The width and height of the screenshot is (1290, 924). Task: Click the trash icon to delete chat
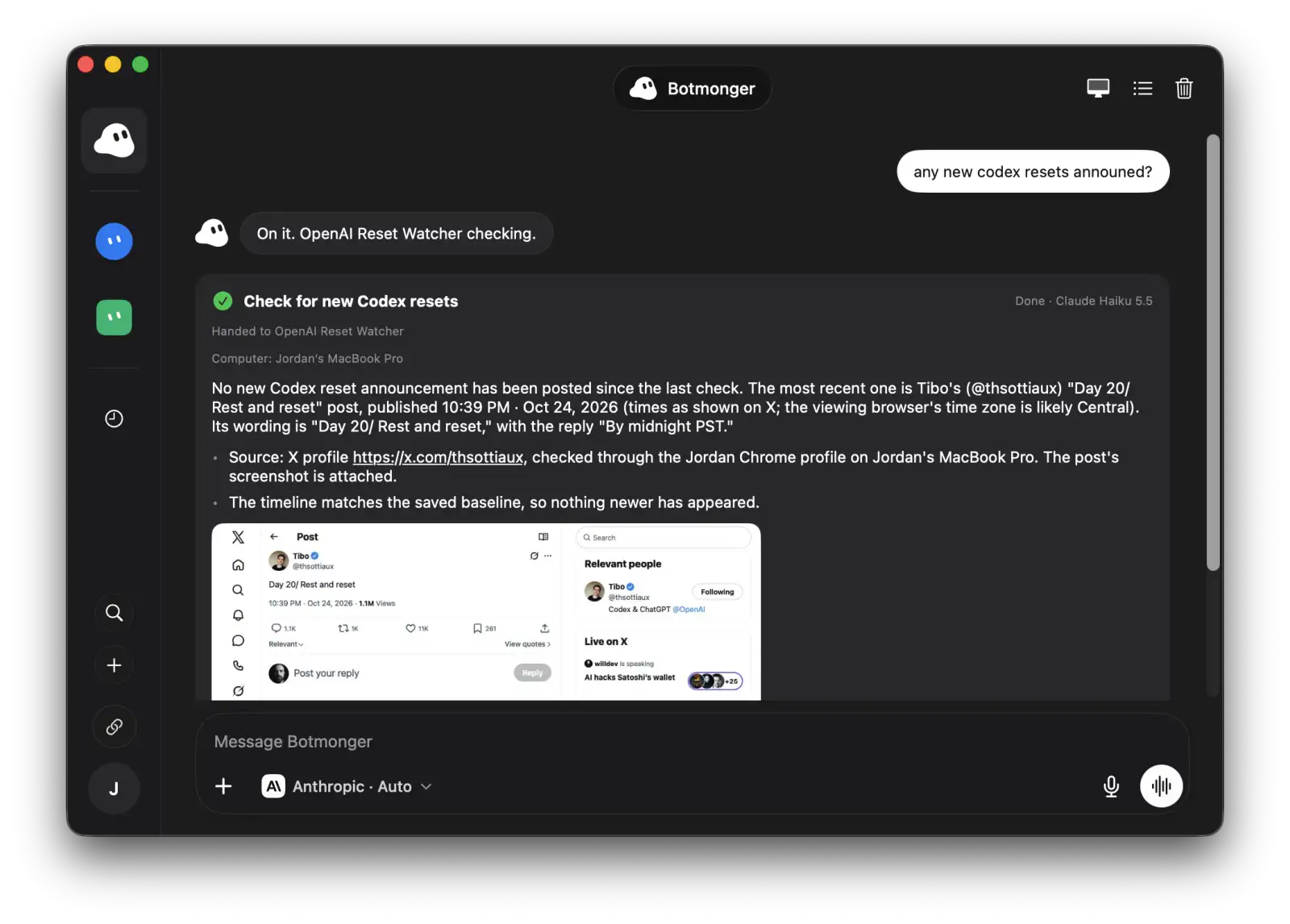click(1184, 89)
